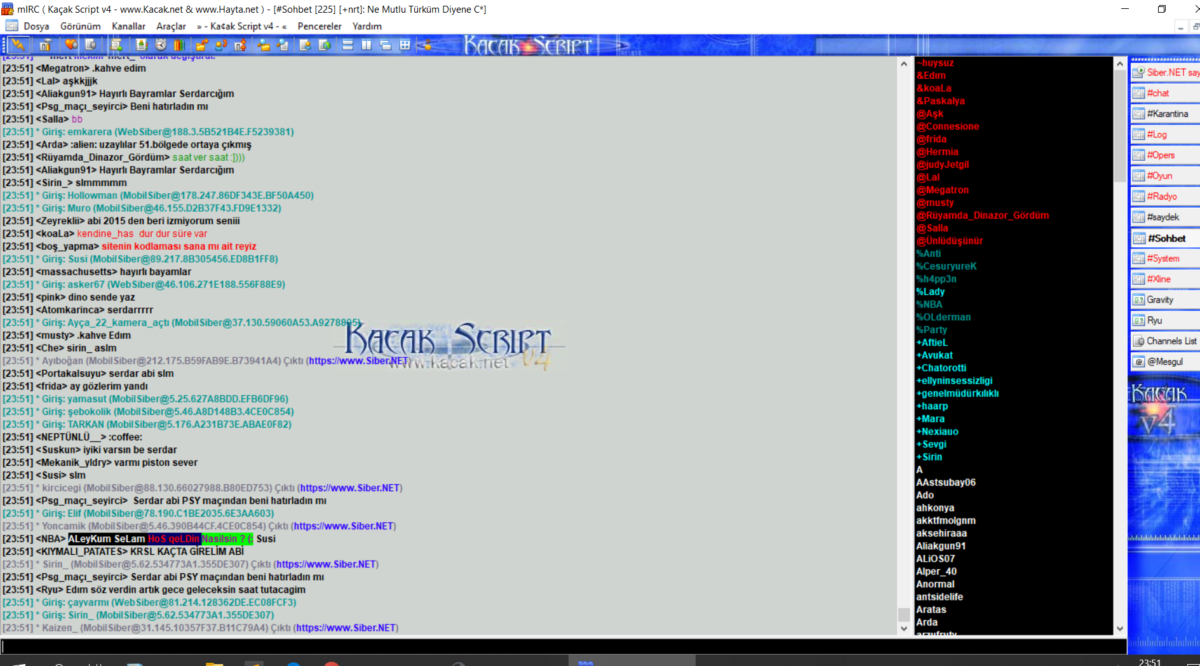
Task: Open the Address Book toolbar icon
Action: (x=142, y=45)
